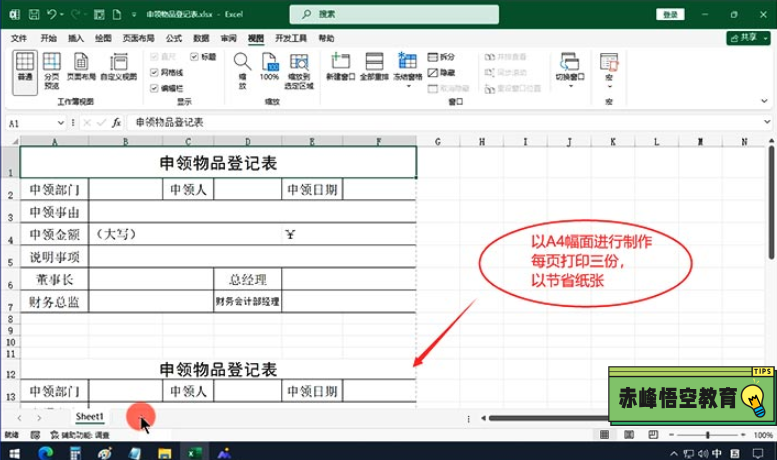
Task: Click 新建窗口 new window icon
Action: click(340, 67)
